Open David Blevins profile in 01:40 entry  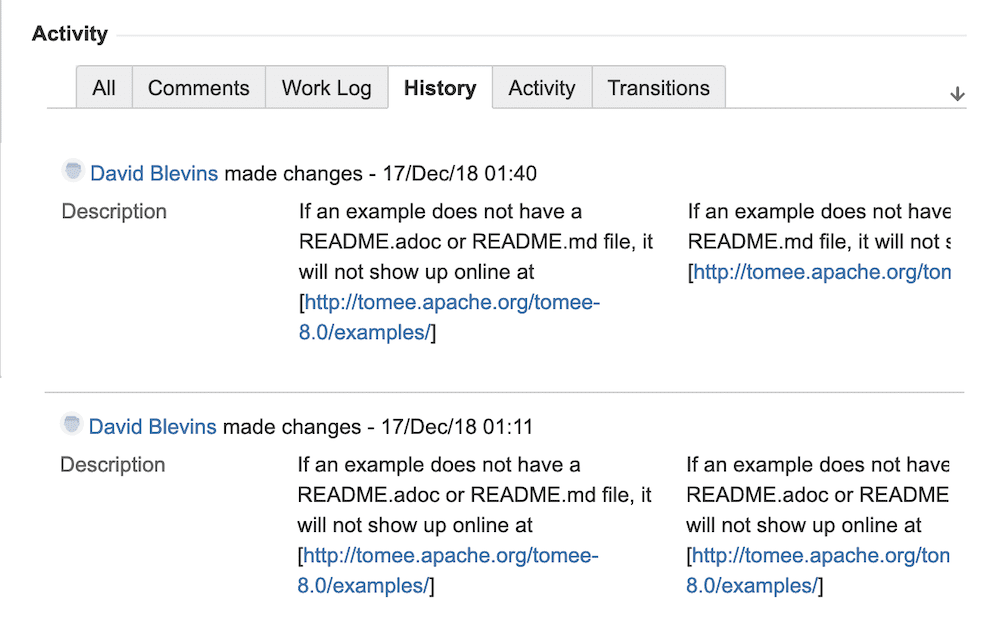154,173
